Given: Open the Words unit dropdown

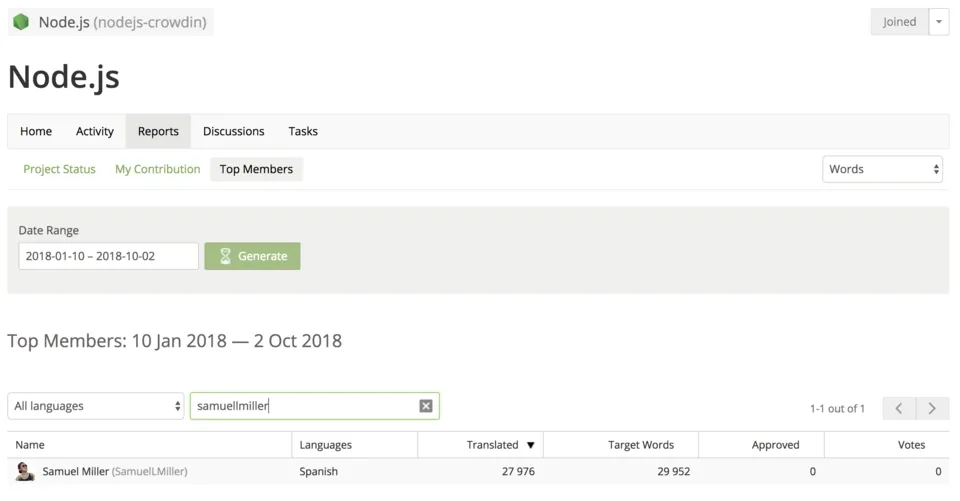Looking at the screenshot, I should 882,169.
